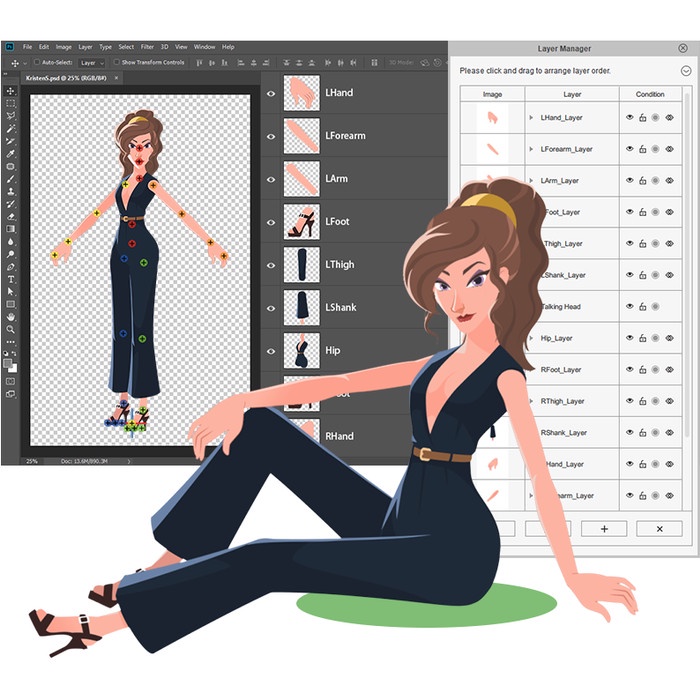This screenshot has width=700, height=700.
Task: Select the Horizontal Type tool
Action: pyautogui.click(x=11, y=279)
